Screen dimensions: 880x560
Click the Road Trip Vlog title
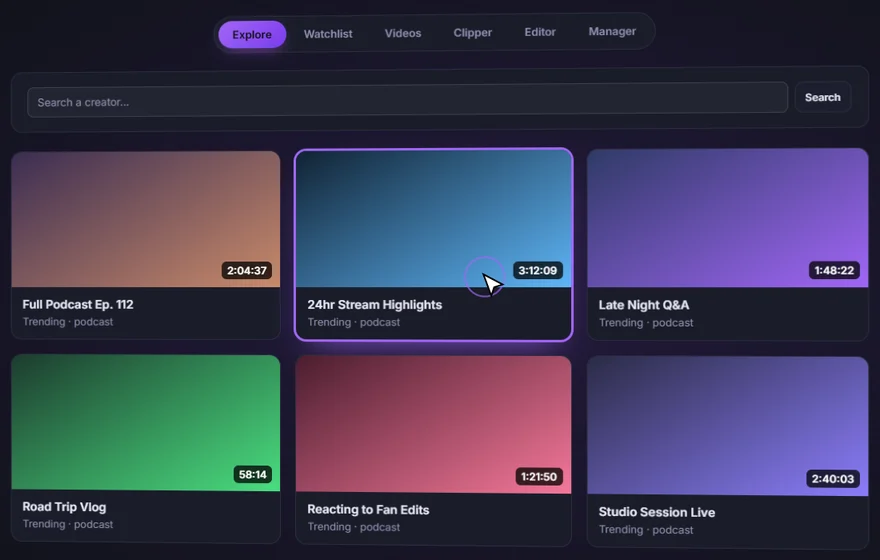pos(65,507)
